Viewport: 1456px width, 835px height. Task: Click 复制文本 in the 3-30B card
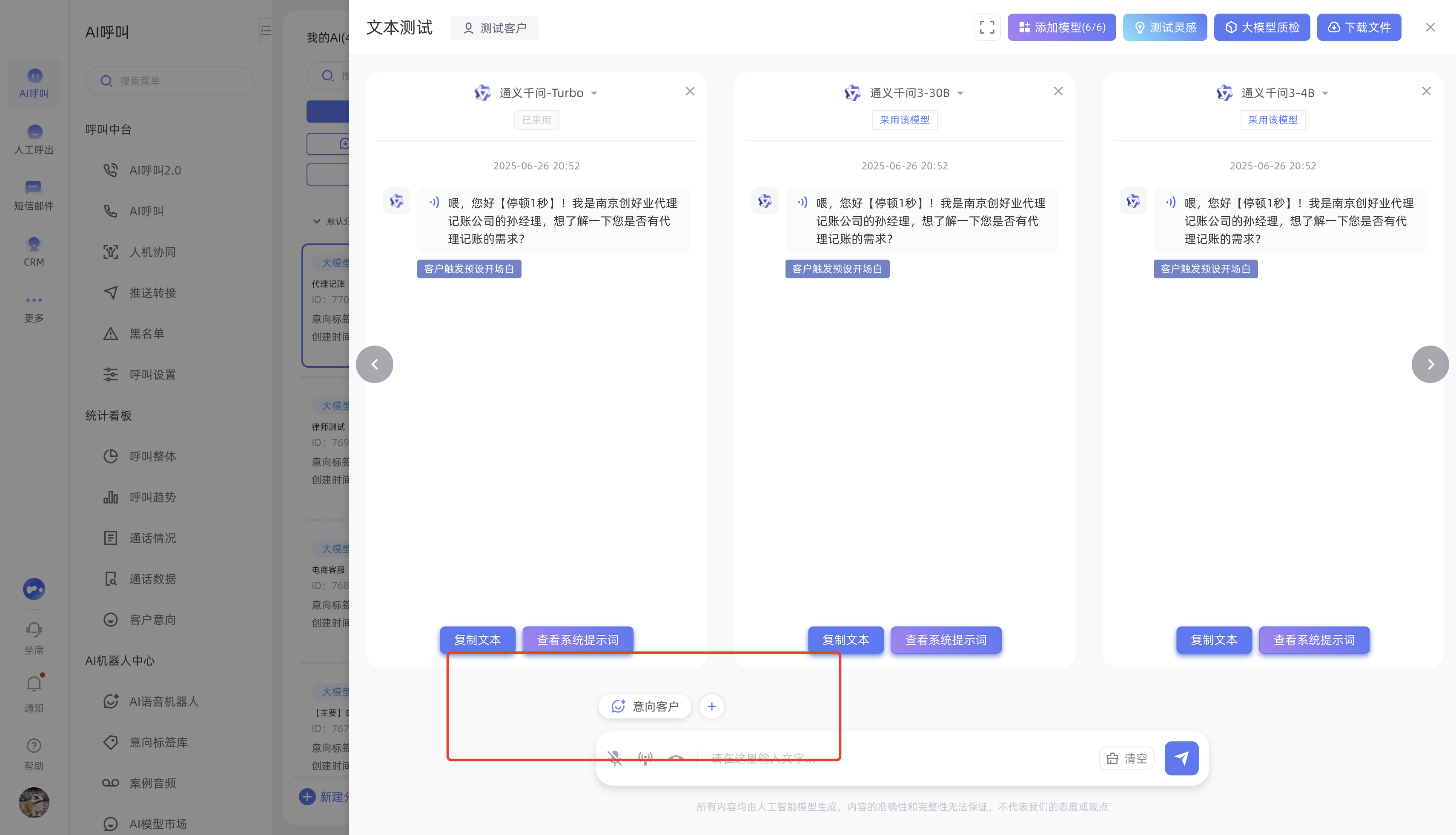(x=846, y=640)
